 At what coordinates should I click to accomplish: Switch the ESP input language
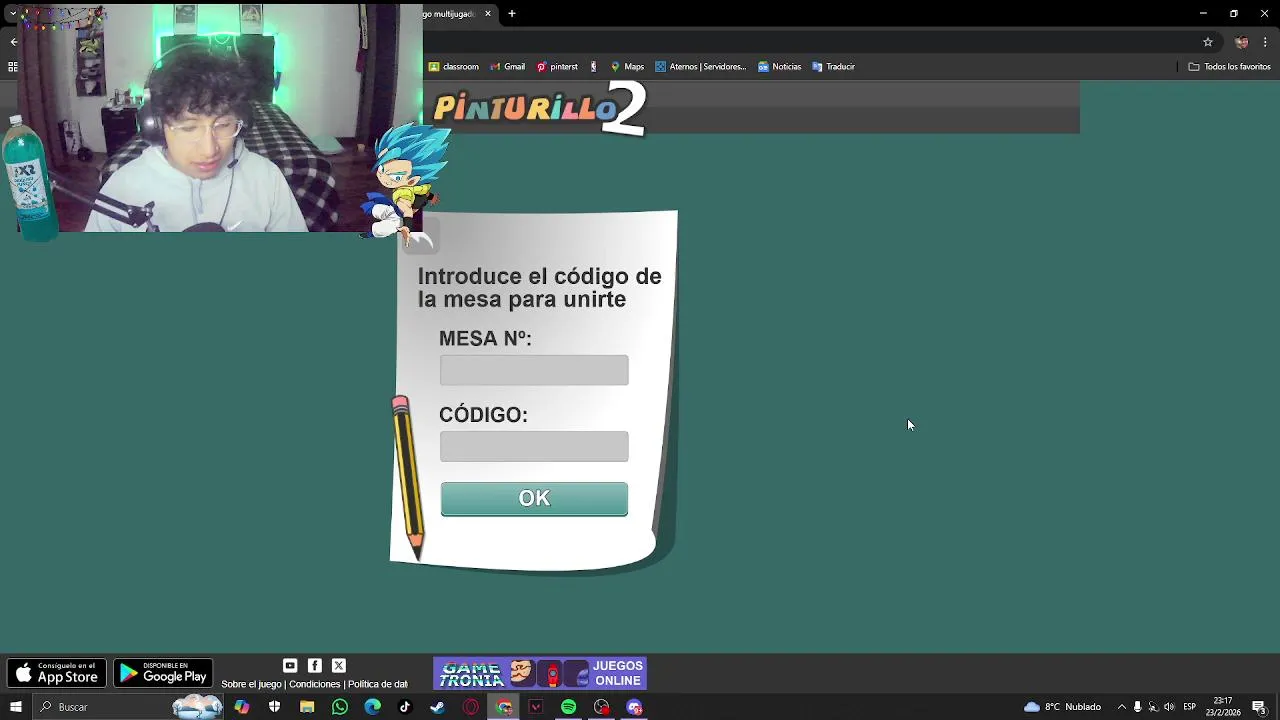pos(1190,707)
